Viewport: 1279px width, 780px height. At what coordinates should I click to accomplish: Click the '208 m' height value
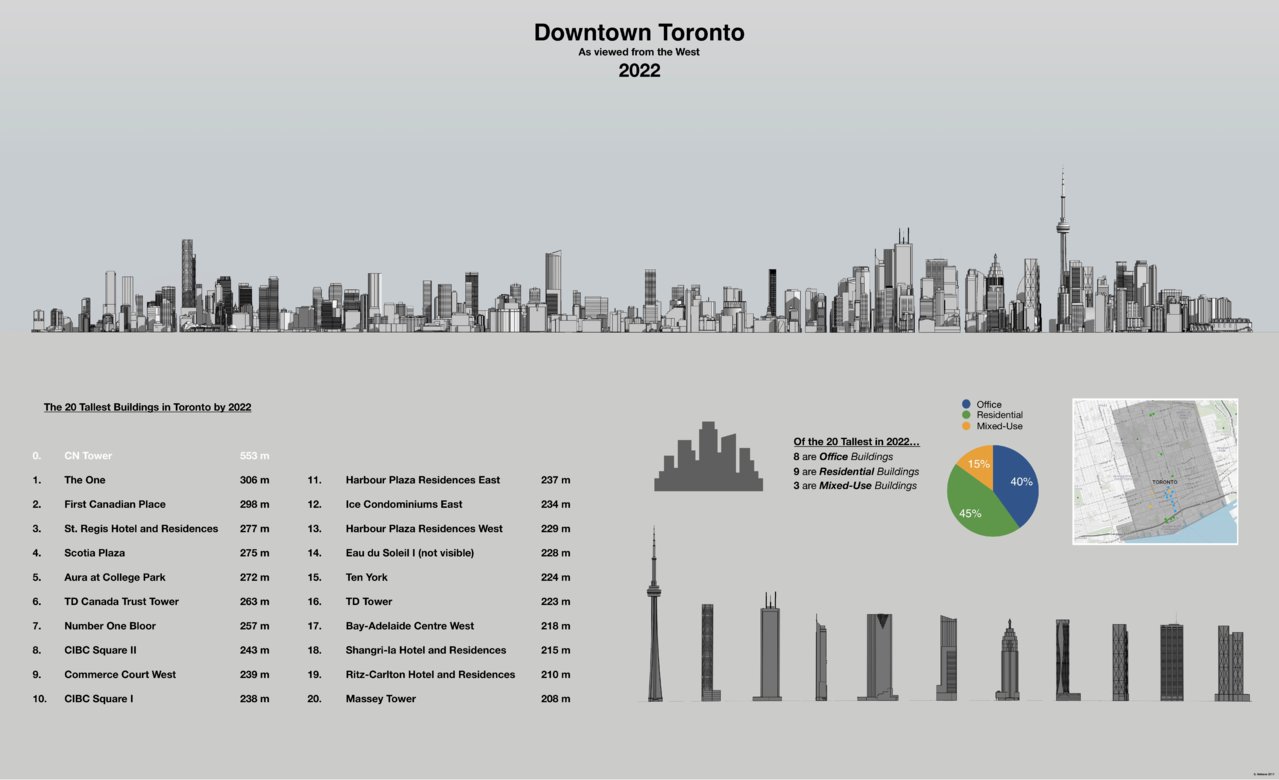555,698
